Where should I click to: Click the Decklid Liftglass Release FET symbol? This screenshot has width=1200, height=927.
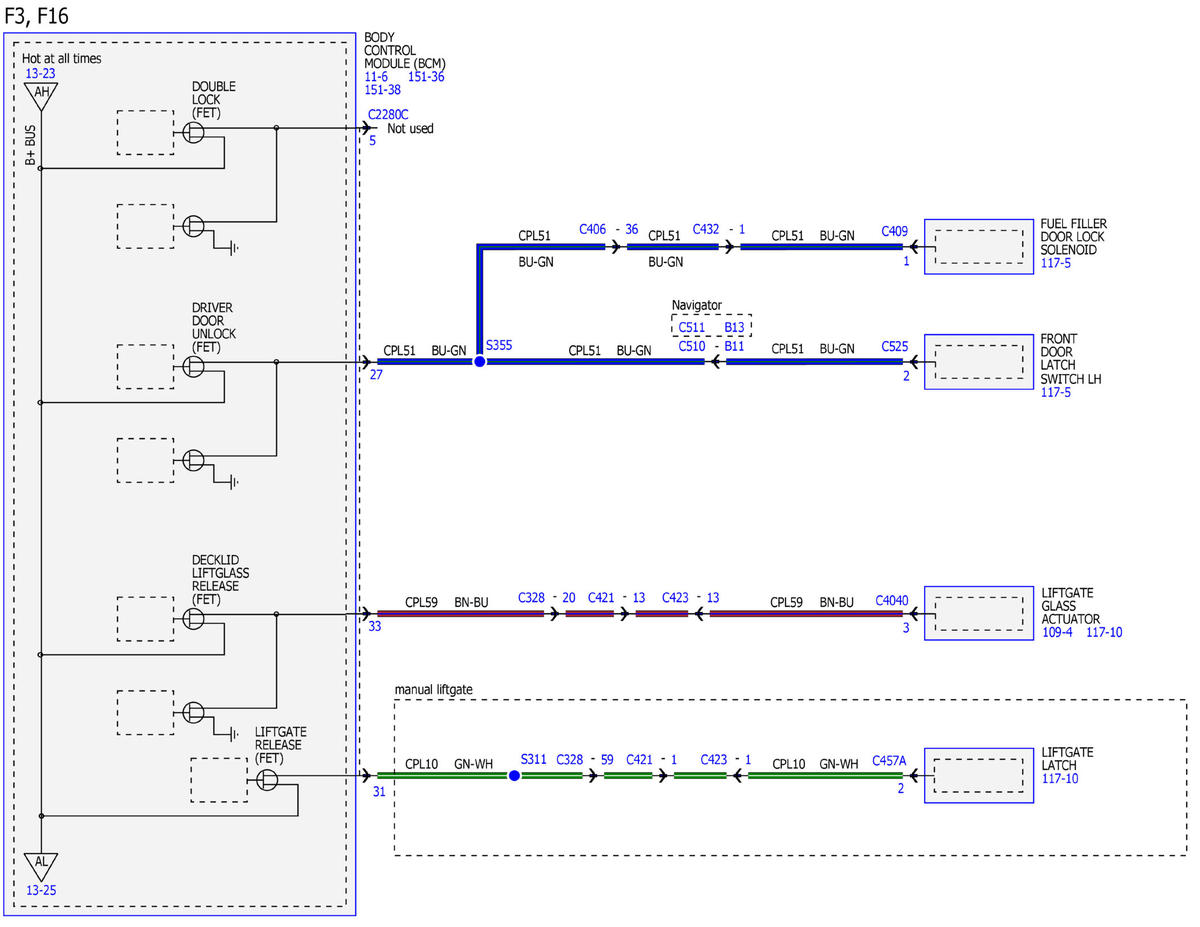[195, 619]
